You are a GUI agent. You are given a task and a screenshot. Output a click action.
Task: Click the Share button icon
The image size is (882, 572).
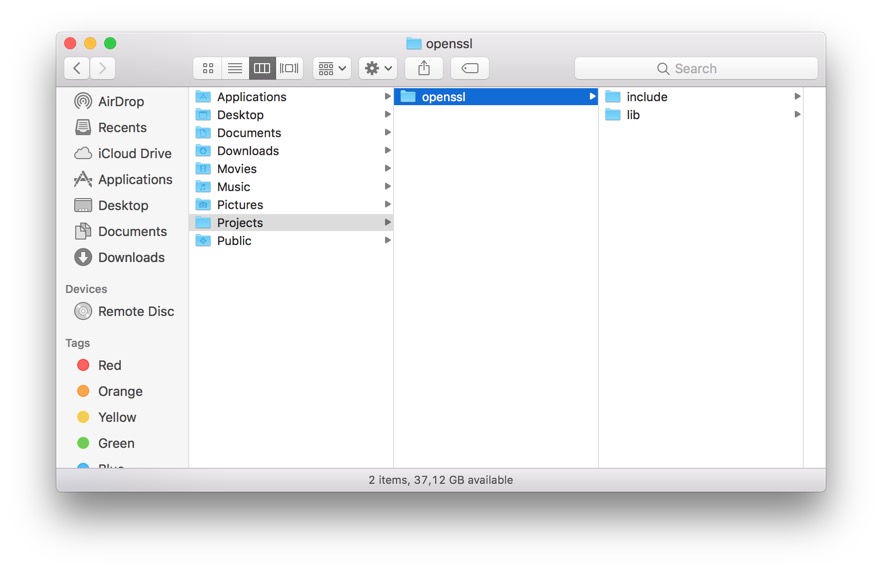[x=424, y=68]
